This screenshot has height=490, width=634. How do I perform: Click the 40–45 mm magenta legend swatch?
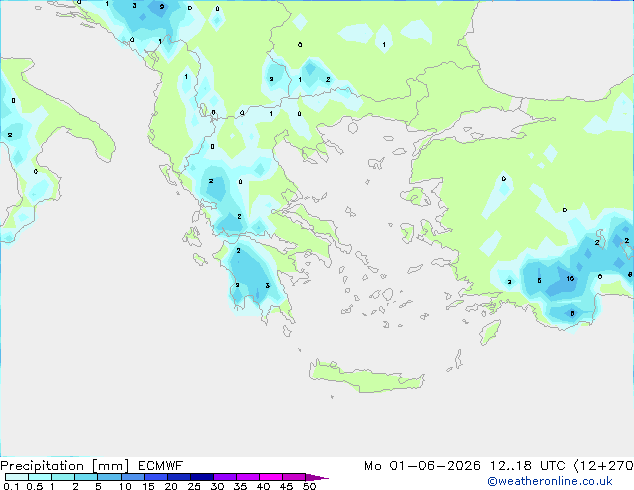pos(271,477)
